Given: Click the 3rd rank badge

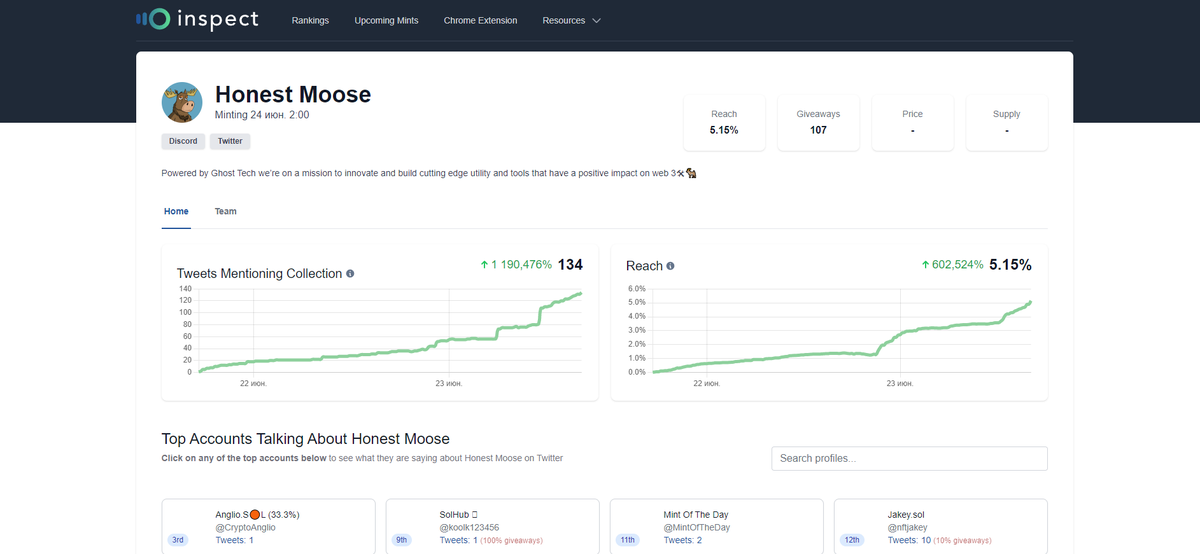Looking at the screenshot, I should (x=179, y=540).
